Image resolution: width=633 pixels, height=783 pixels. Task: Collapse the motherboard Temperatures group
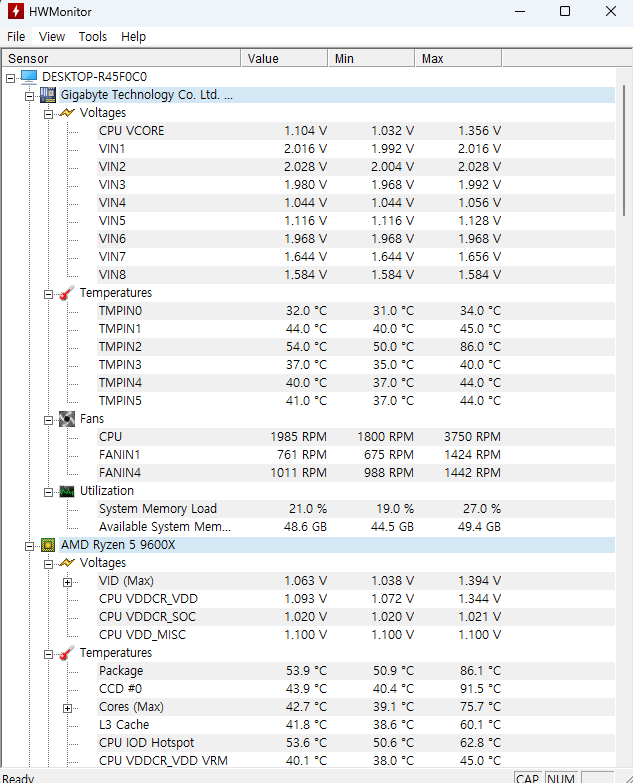pyautogui.click(x=48, y=294)
